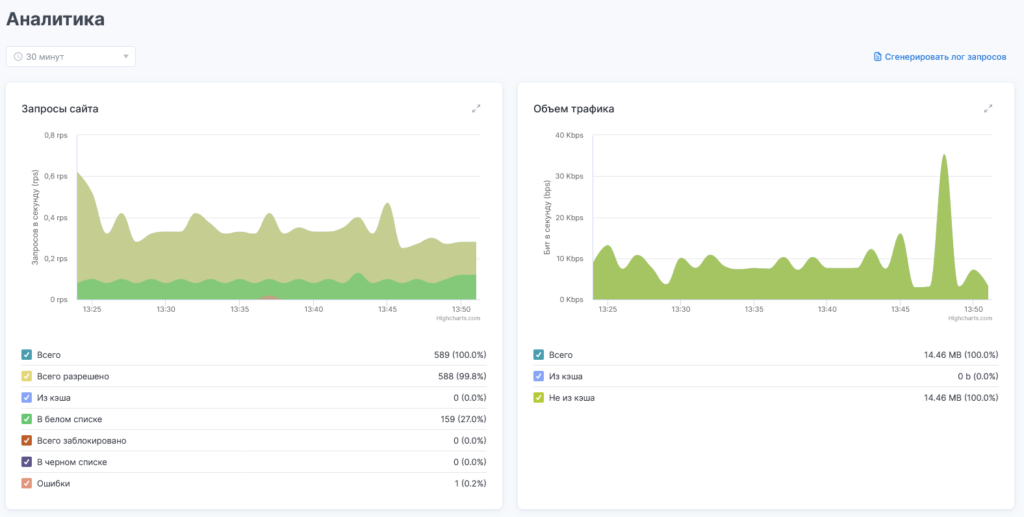Click Highcharts.com credit under requests chart

(458, 318)
